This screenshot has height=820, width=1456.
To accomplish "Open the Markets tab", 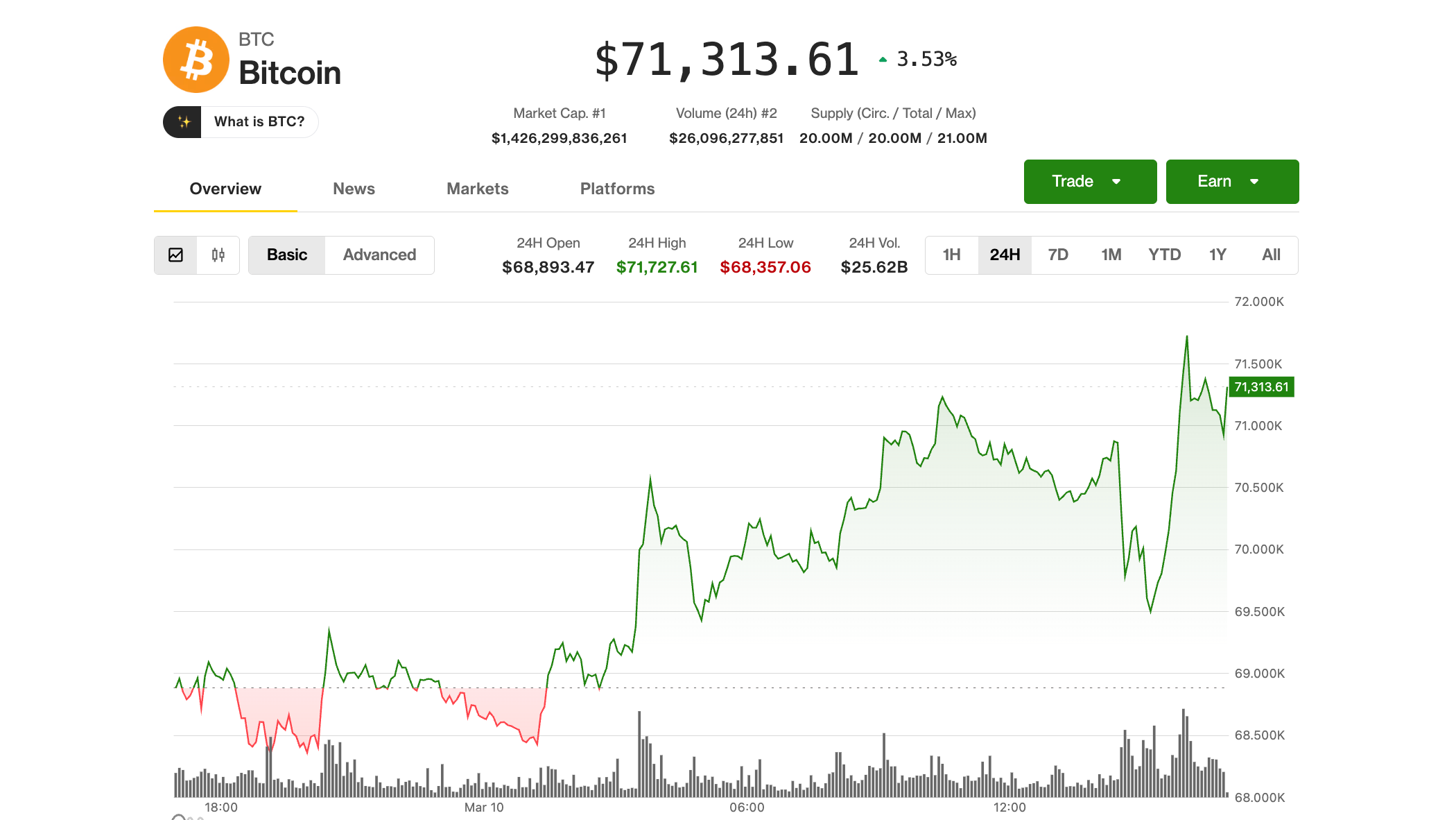I will (477, 189).
